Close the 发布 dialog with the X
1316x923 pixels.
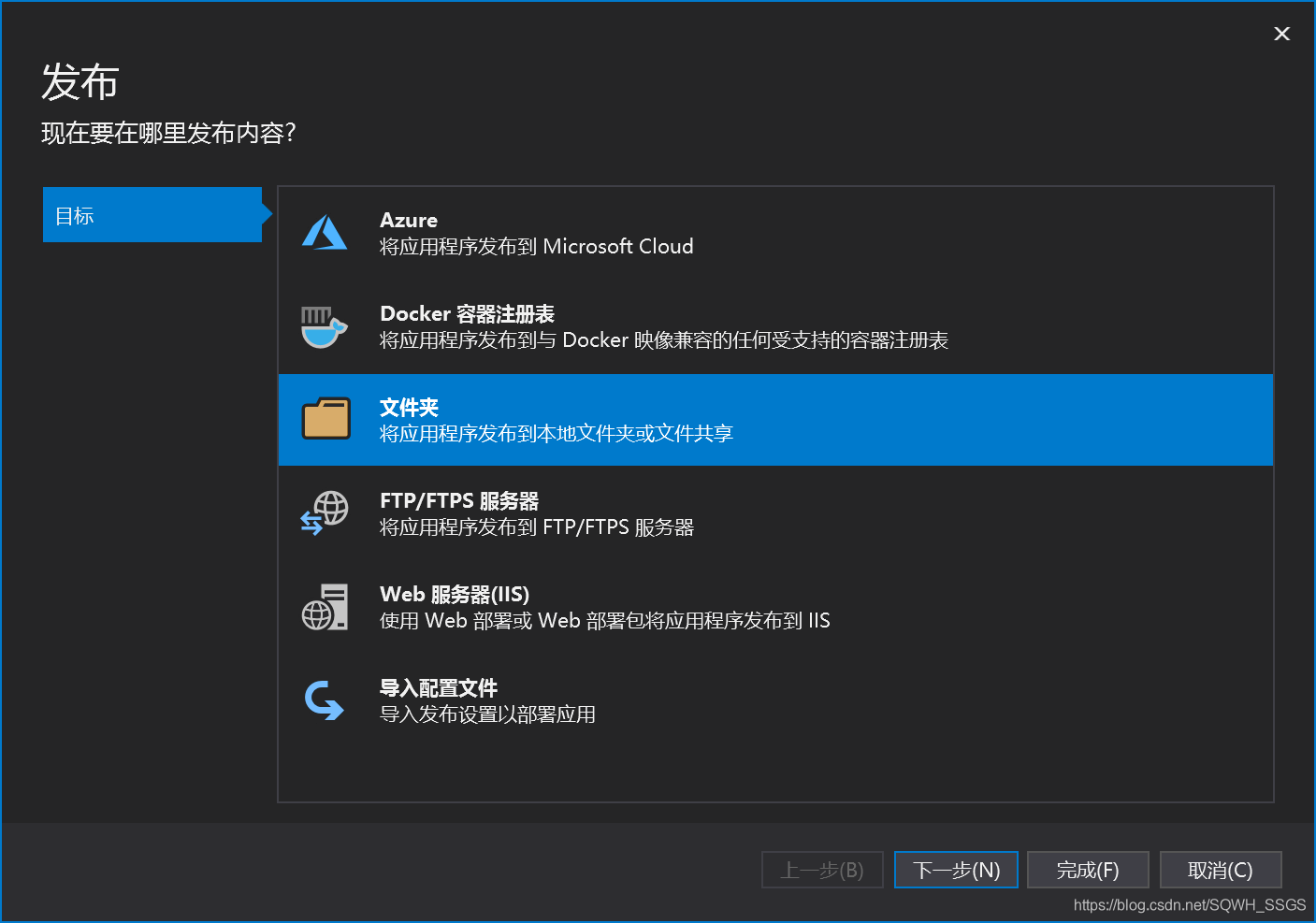click(1281, 34)
